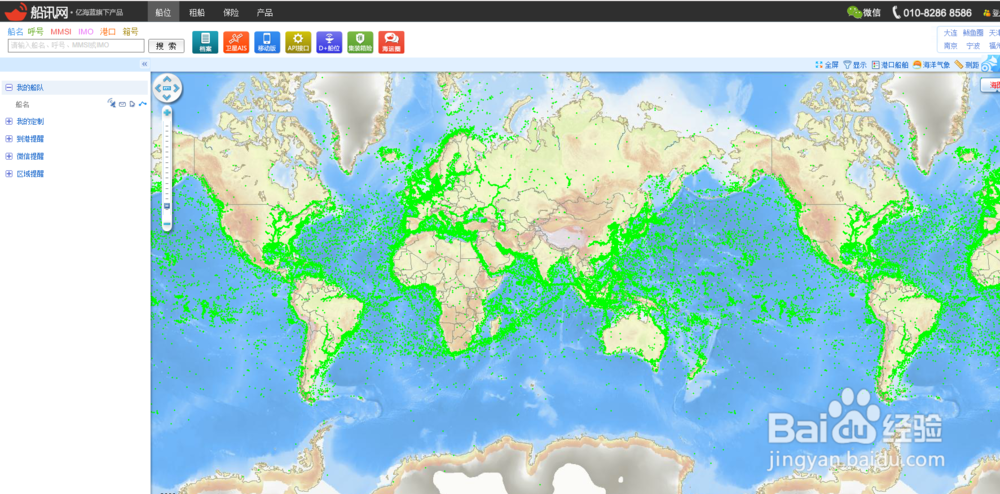Pan the map up with arrow

click(167, 80)
